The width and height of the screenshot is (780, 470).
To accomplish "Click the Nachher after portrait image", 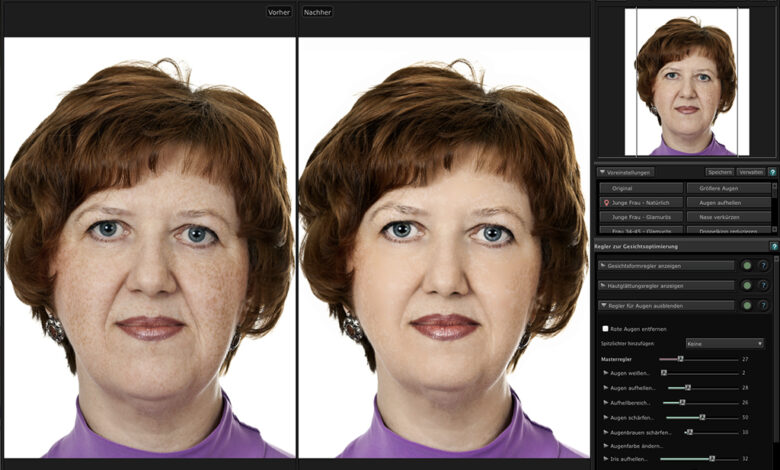I will (x=444, y=247).
